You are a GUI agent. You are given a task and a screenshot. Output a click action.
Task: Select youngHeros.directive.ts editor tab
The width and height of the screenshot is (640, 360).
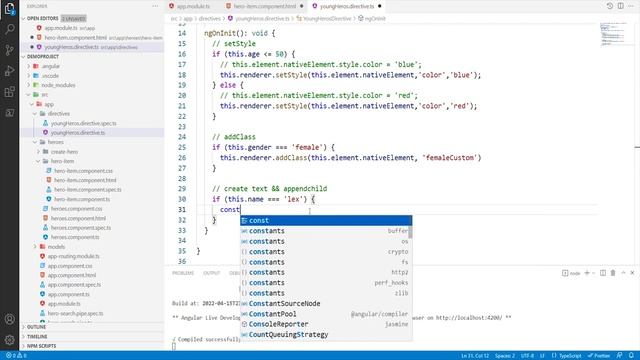click(347, 6)
